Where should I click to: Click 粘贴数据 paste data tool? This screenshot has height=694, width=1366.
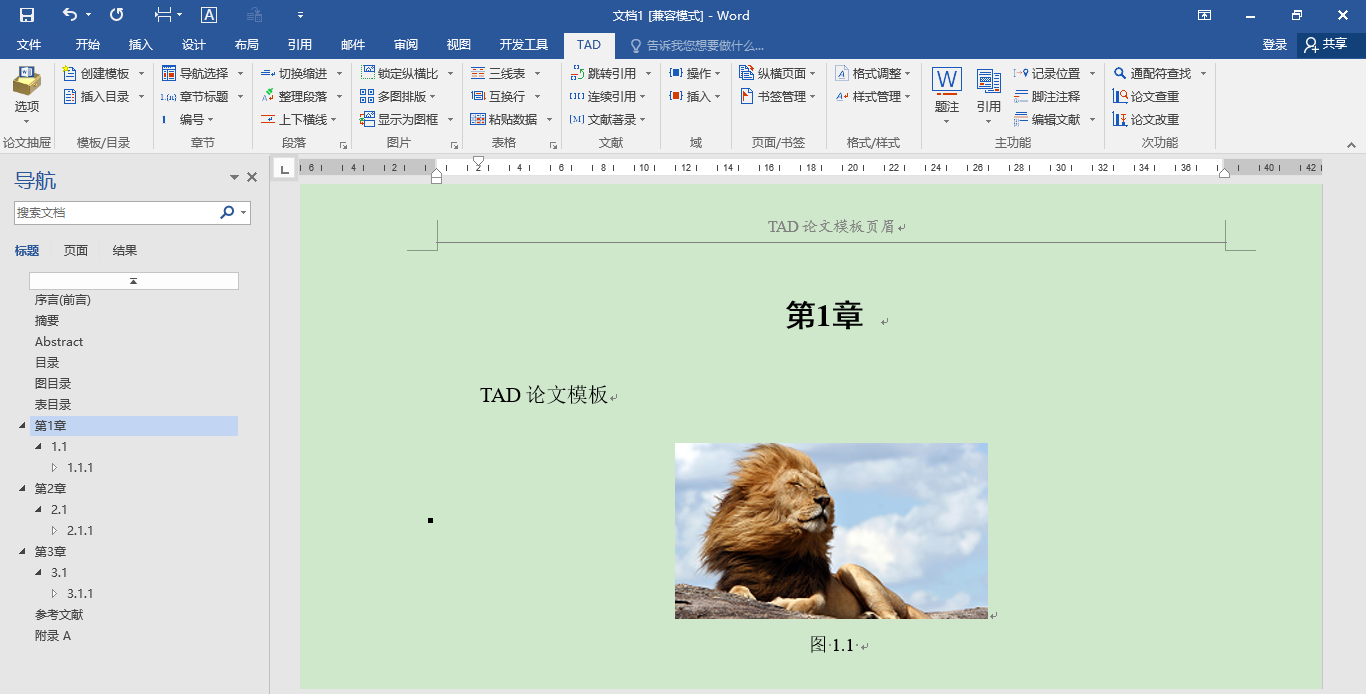coord(504,120)
